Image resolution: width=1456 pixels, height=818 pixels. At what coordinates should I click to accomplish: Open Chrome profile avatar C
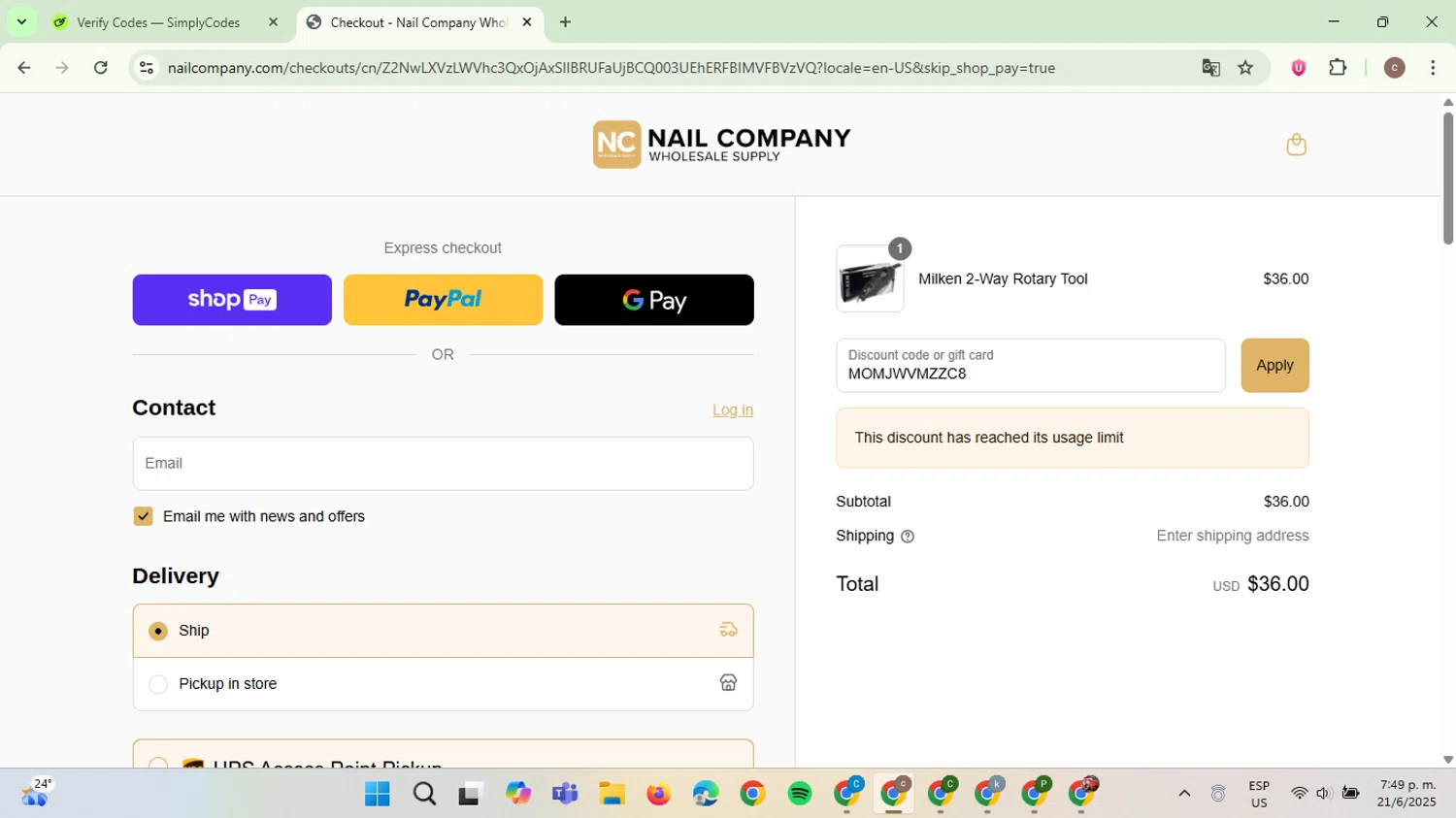(x=1395, y=68)
